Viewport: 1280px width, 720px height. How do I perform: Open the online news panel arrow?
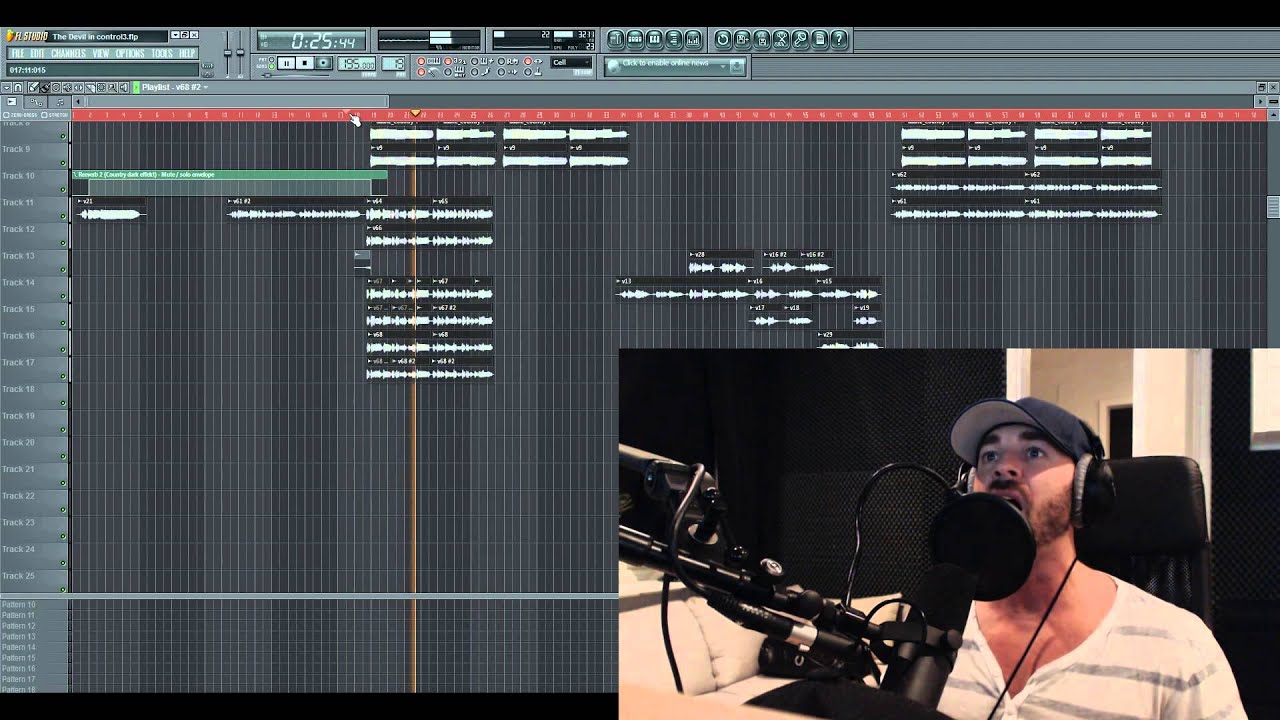pos(723,66)
